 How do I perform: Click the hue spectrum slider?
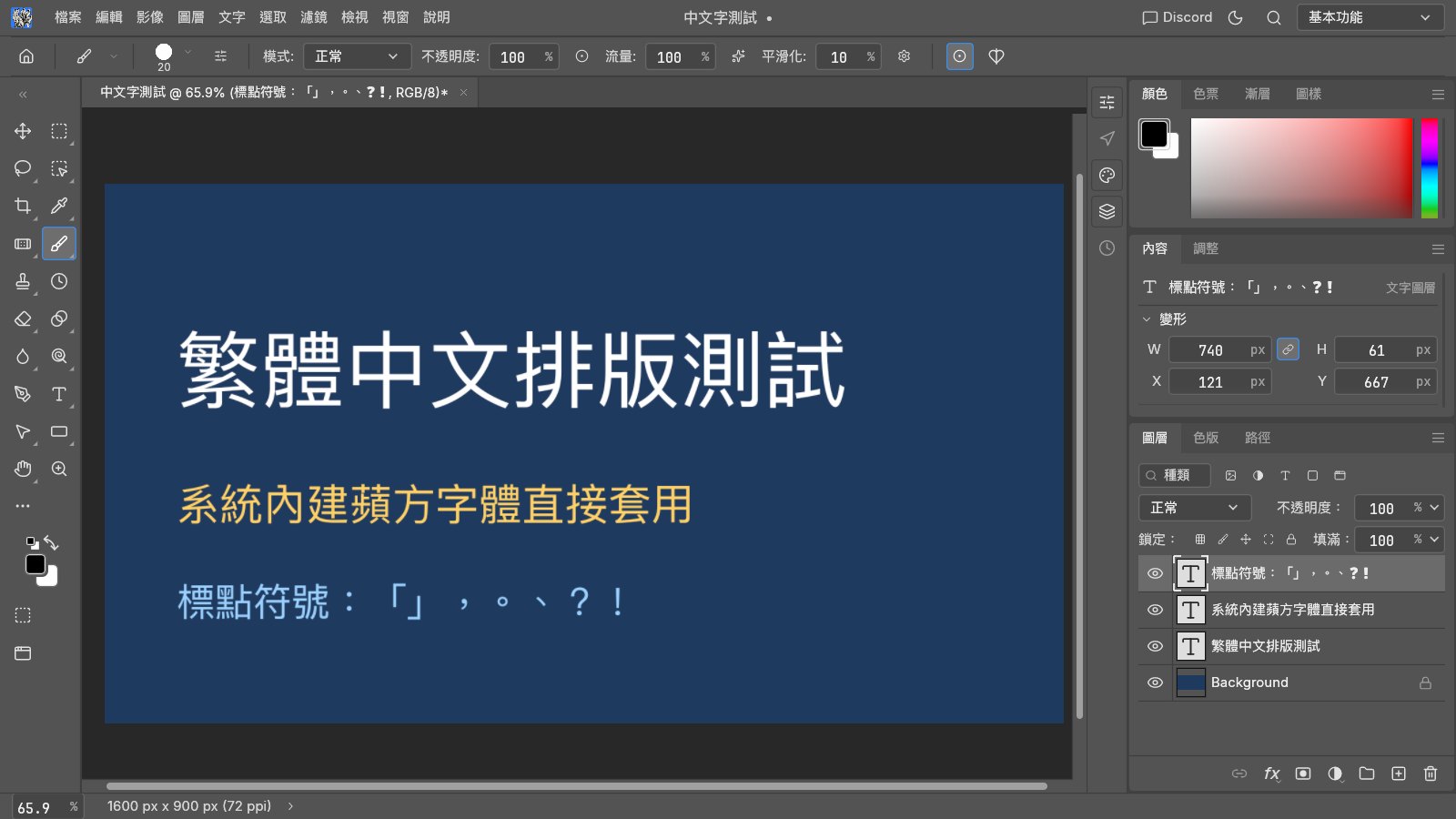point(1430,168)
